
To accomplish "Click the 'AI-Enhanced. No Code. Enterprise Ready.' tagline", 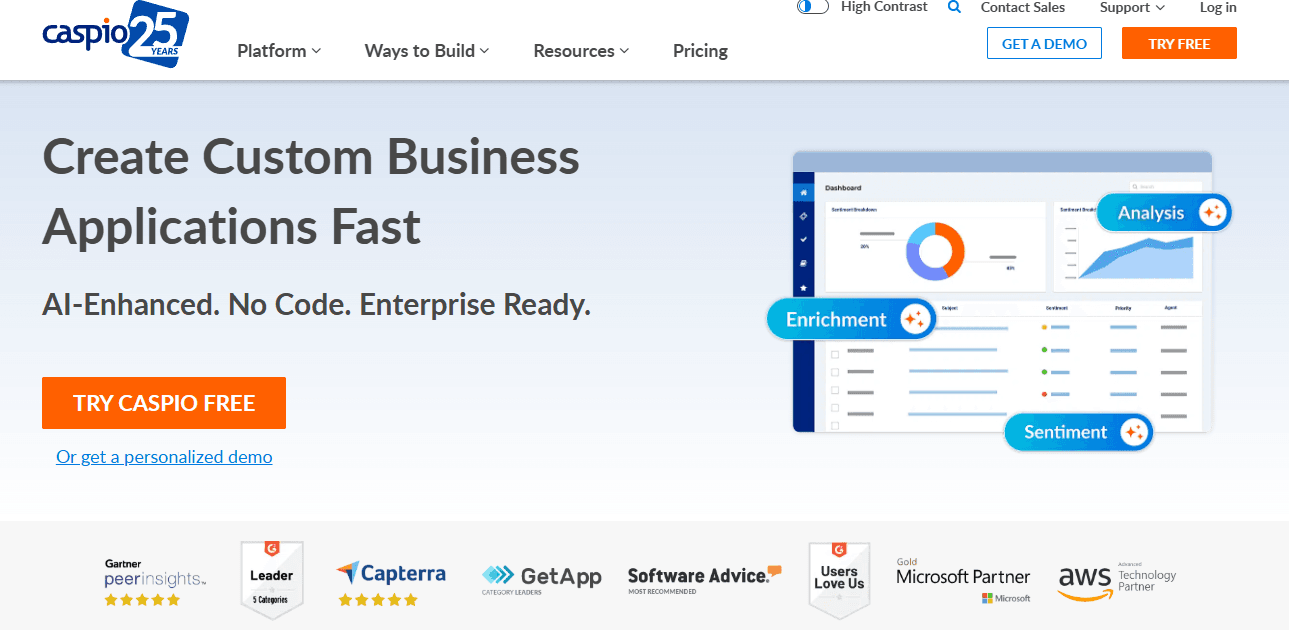I will pyautogui.click(x=317, y=304).
